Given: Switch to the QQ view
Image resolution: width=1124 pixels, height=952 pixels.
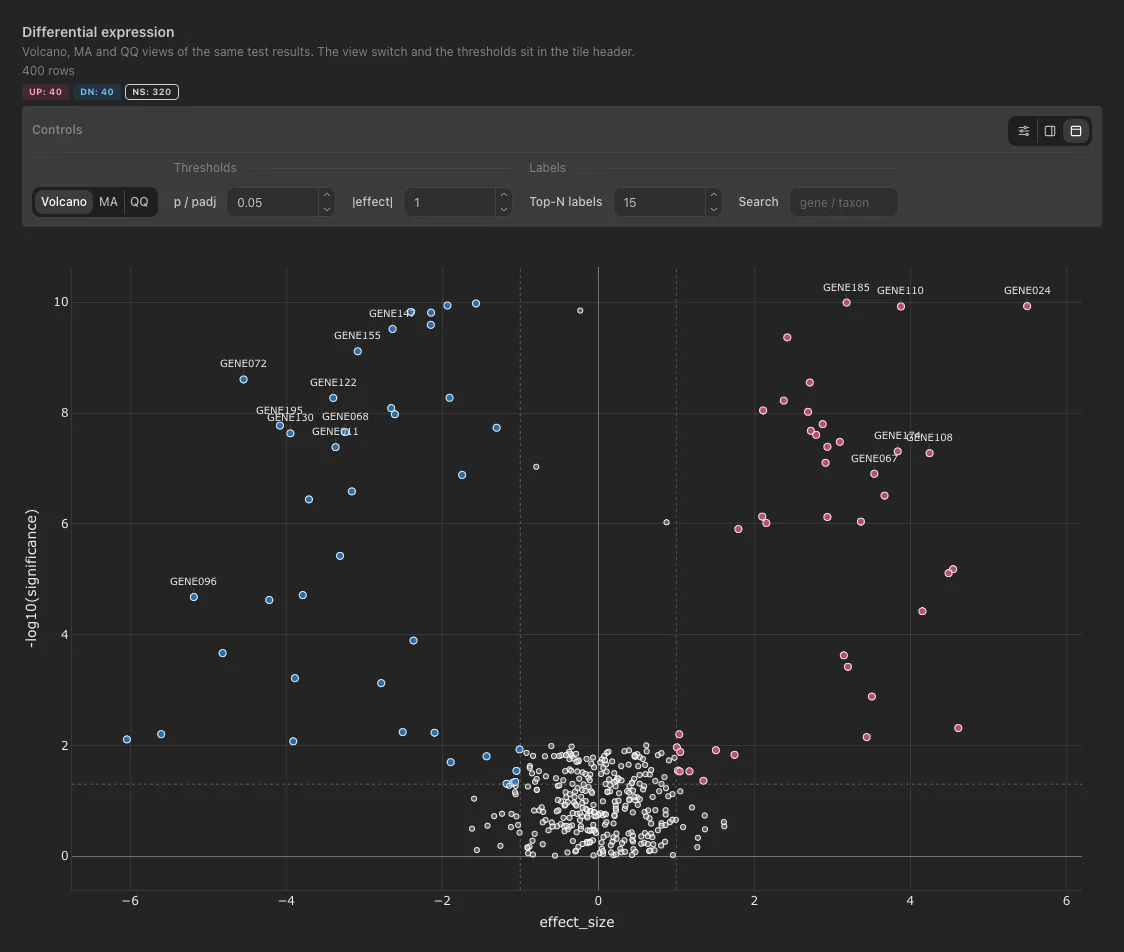Looking at the screenshot, I should (x=139, y=202).
